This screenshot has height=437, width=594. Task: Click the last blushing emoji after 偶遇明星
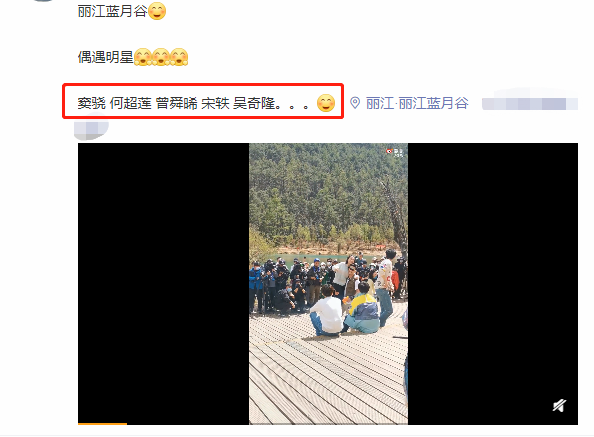click(x=179, y=57)
